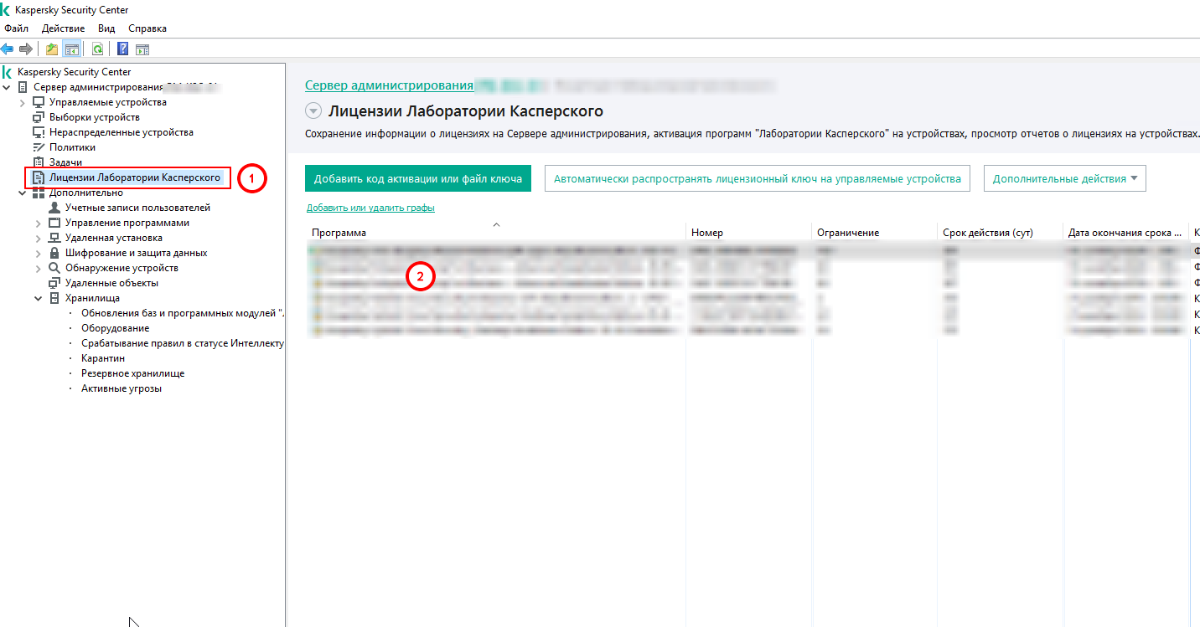Follow the Добавить или удалить графы link
Screen dimensions: 1200x627
(370, 208)
